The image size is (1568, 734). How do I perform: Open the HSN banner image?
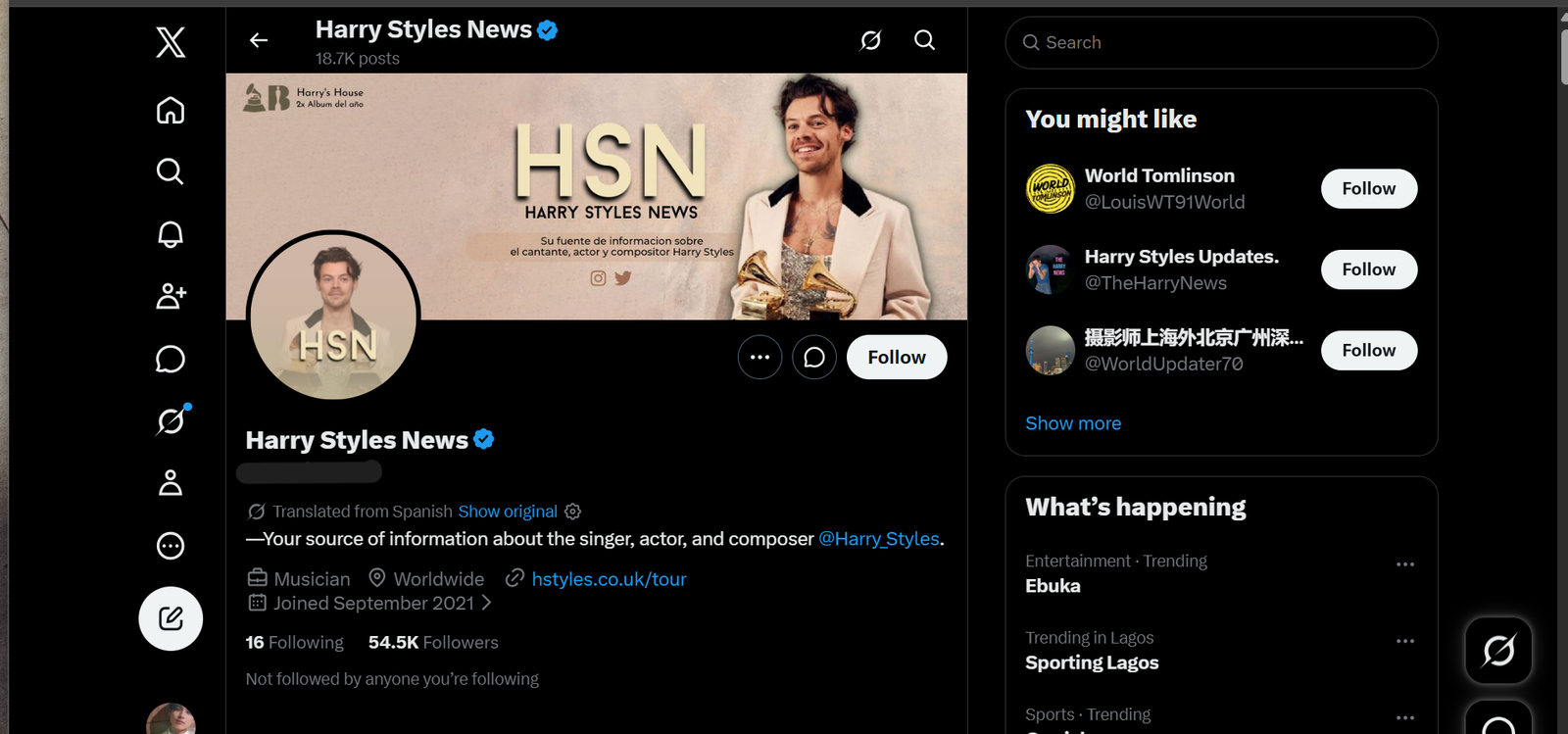[597, 196]
